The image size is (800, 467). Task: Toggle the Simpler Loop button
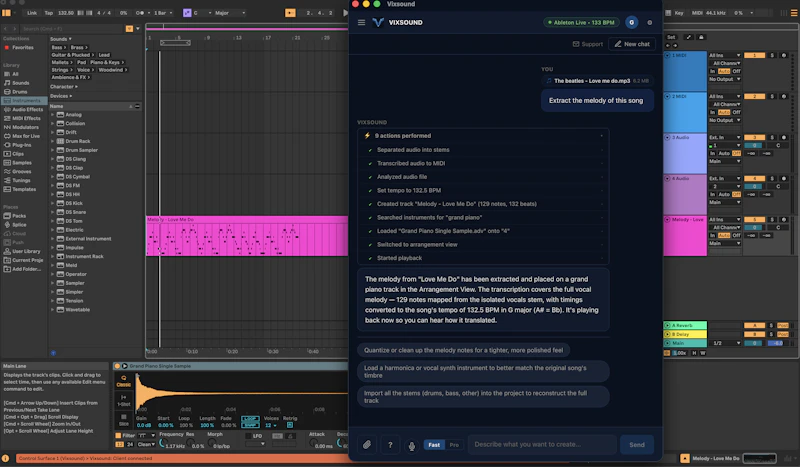[x=250, y=419]
